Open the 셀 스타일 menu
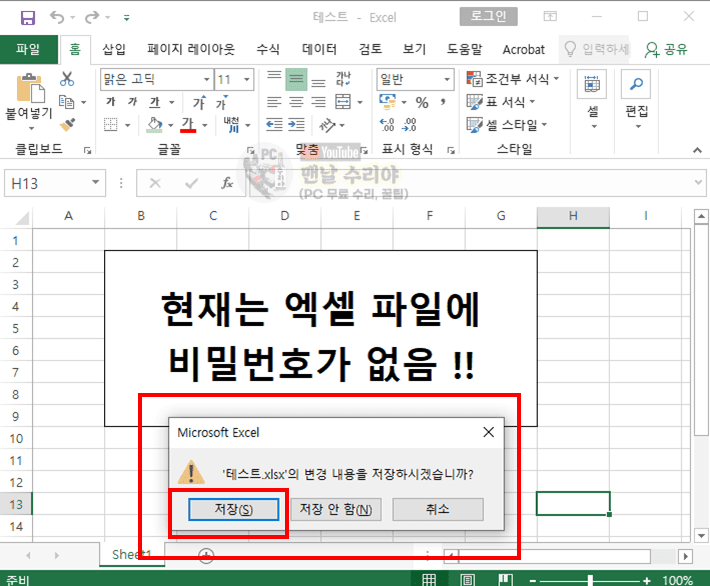The width and height of the screenshot is (710, 586). (507, 125)
